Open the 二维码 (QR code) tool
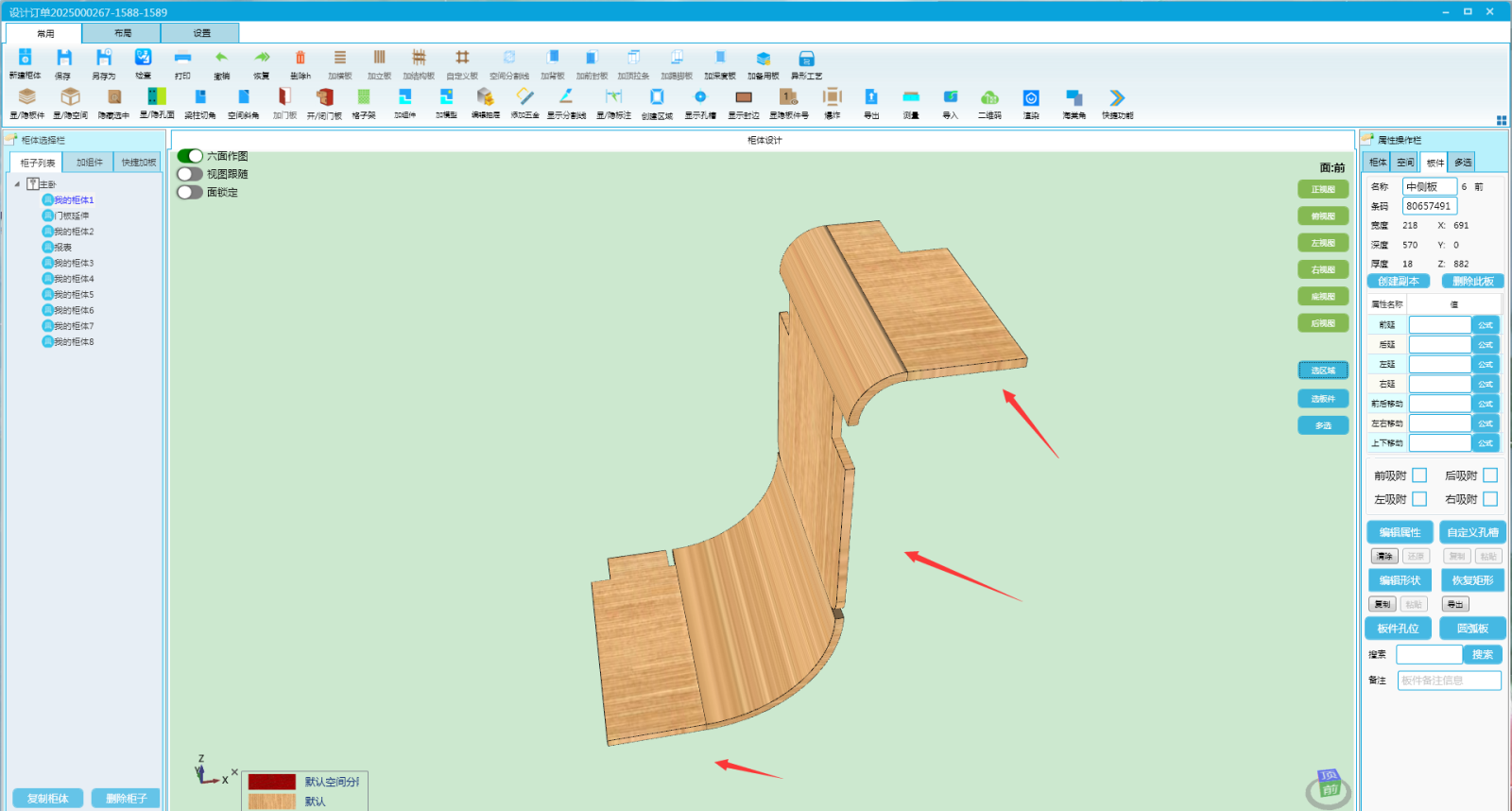1512x811 pixels. point(989,97)
